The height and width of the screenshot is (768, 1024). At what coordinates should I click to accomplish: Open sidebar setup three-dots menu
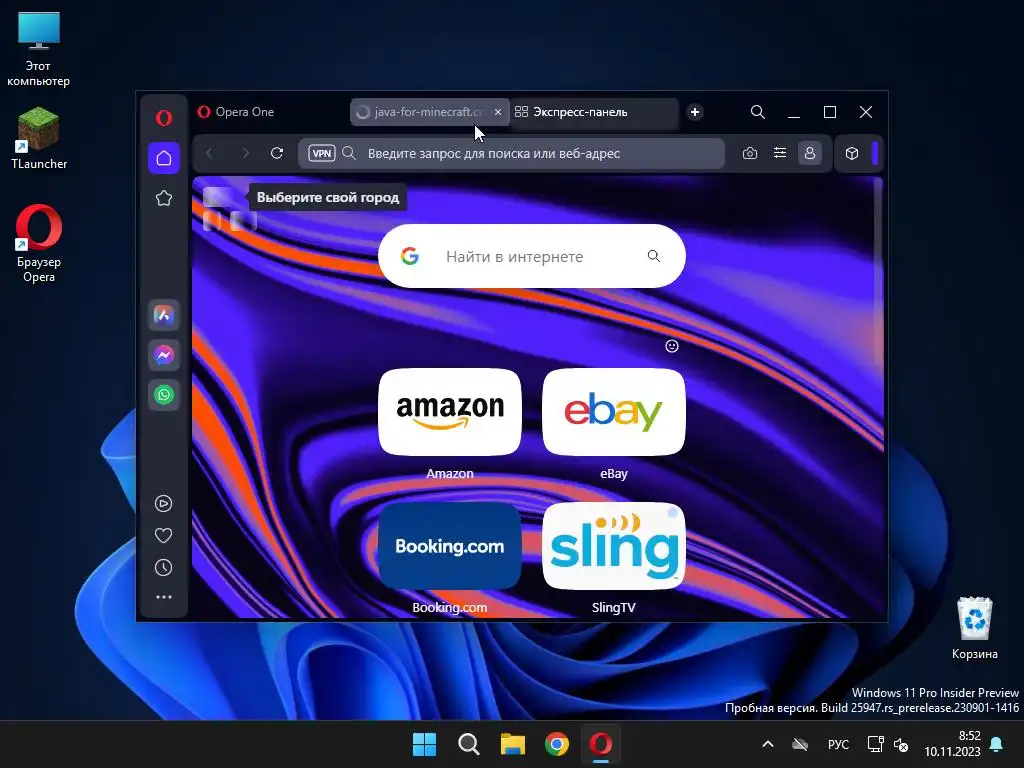(163, 597)
